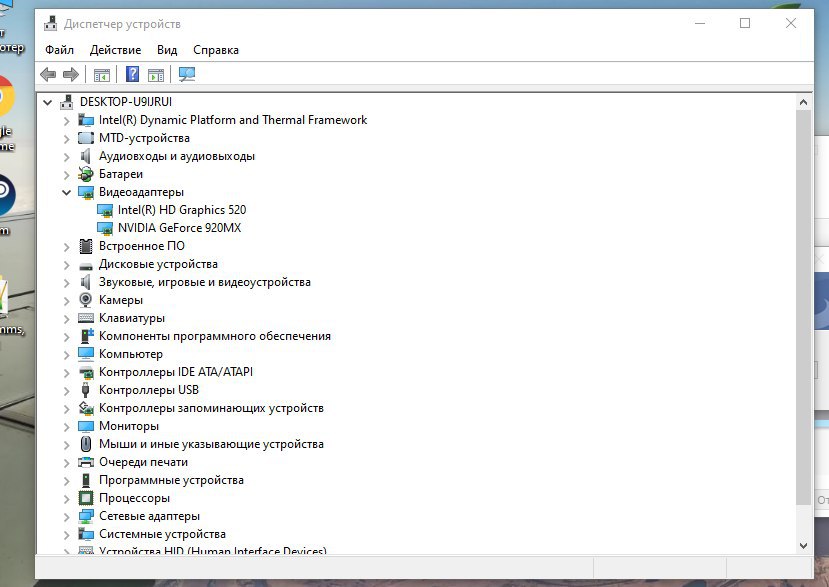829x587 pixels.
Task: Click the Камеры webcam icon
Action: pyautogui.click(x=86, y=300)
